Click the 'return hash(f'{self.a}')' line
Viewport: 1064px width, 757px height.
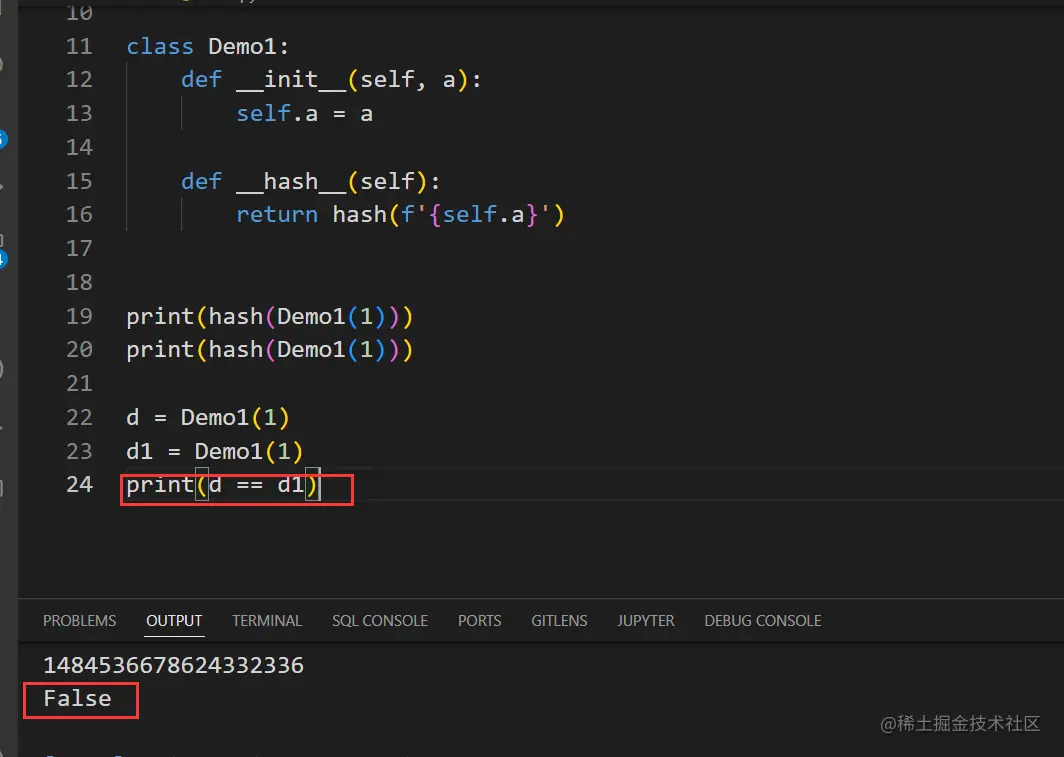[400, 214]
